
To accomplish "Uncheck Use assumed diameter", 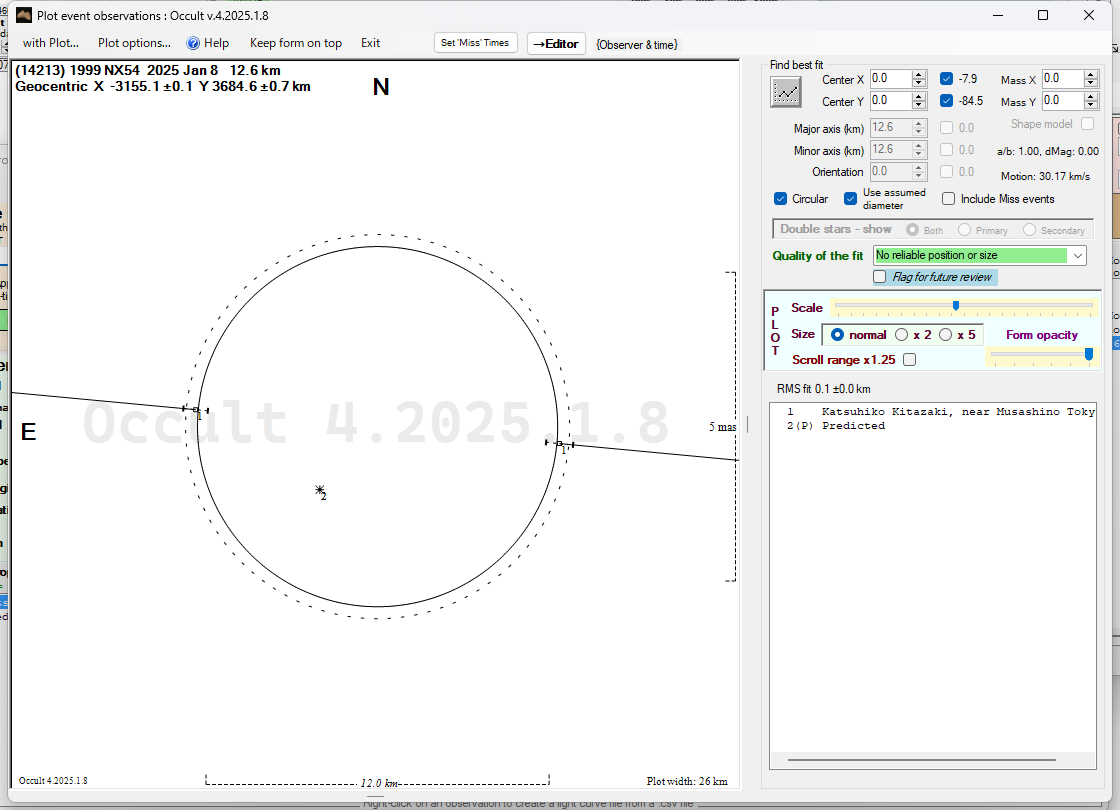I will point(851,199).
